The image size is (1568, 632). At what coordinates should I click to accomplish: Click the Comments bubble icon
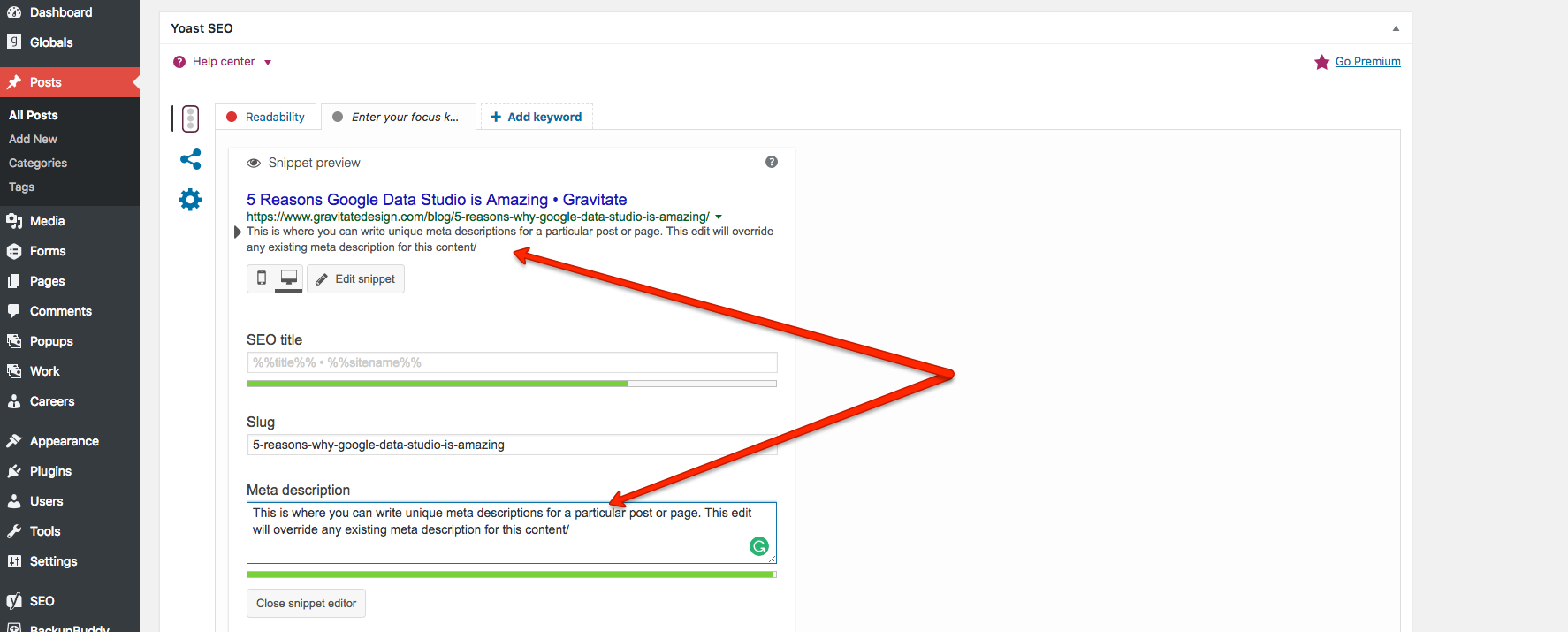14,311
